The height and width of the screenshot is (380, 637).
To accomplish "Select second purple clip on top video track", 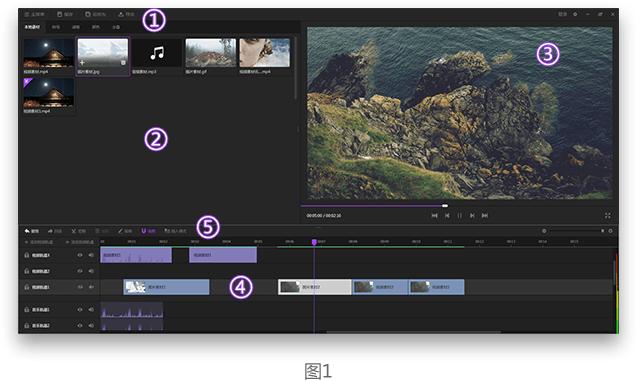I will [x=223, y=255].
